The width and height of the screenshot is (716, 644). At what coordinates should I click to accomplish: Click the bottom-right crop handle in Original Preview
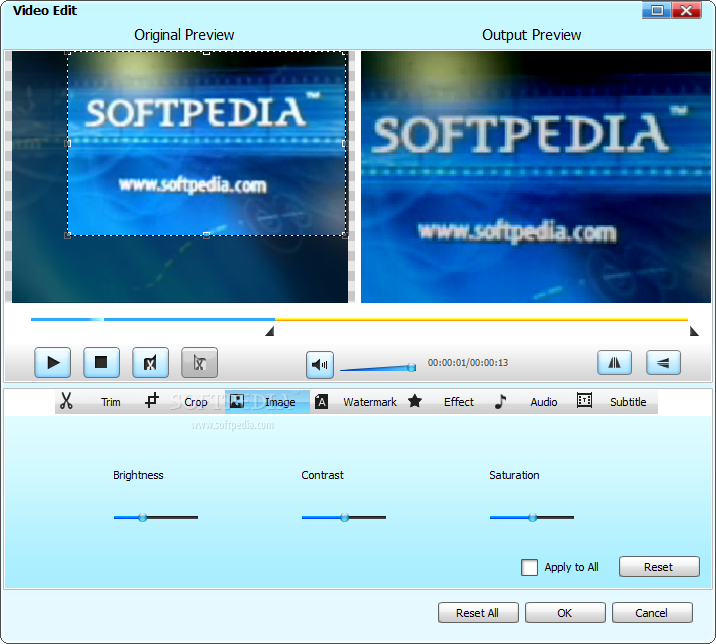pyautogui.click(x=345, y=235)
